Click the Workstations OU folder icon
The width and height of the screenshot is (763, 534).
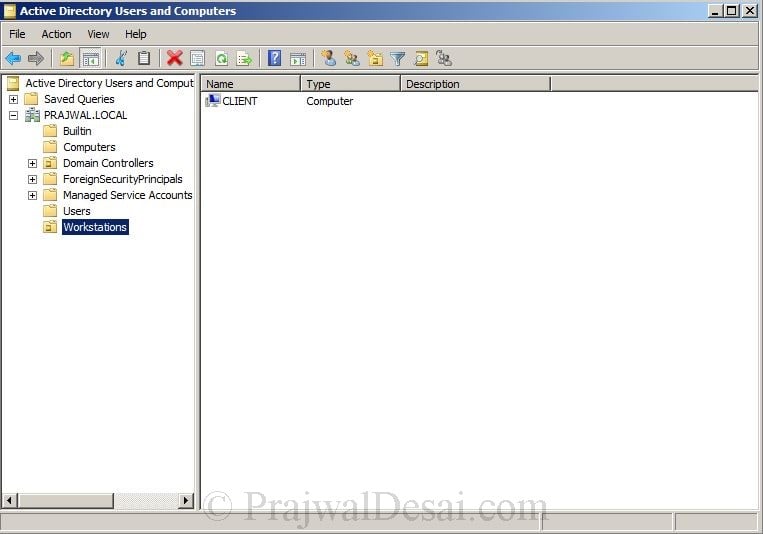click(50, 227)
